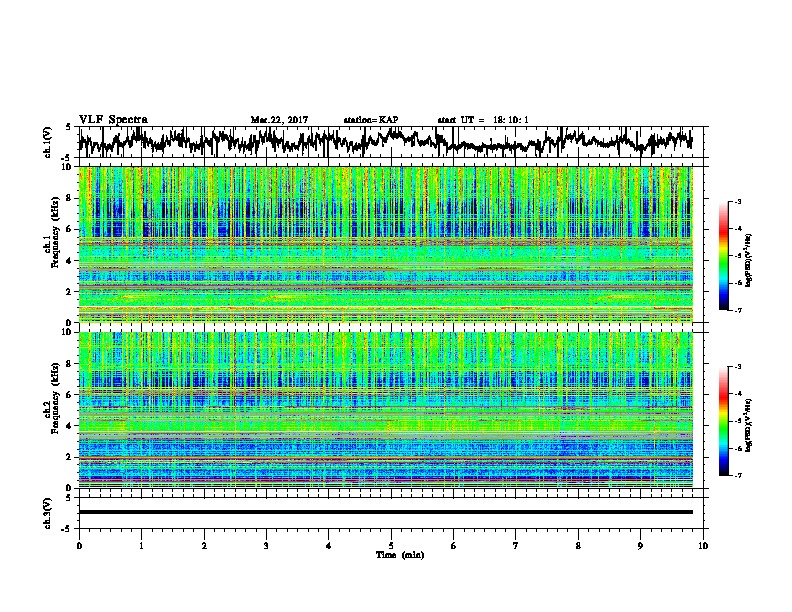Viewport: 792px width, 612px height.
Task: Click the flat black ch.3 trace line
Action: (385, 512)
